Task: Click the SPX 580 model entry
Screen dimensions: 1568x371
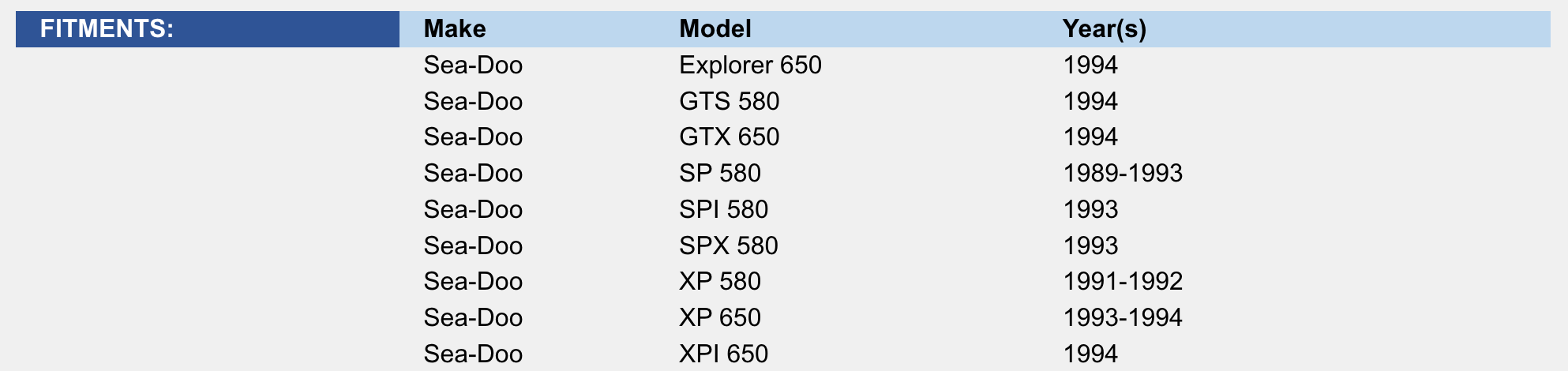Action: (x=728, y=245)
